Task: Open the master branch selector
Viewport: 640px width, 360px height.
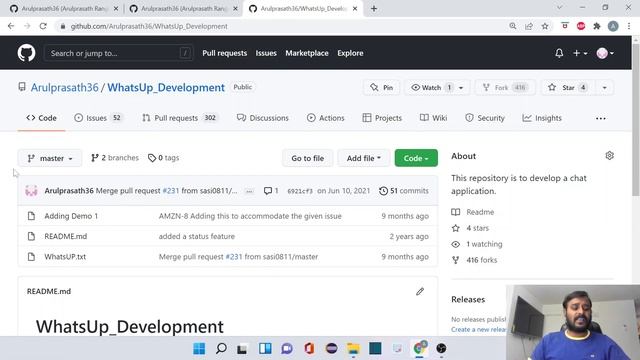Action: click(50, 158)
